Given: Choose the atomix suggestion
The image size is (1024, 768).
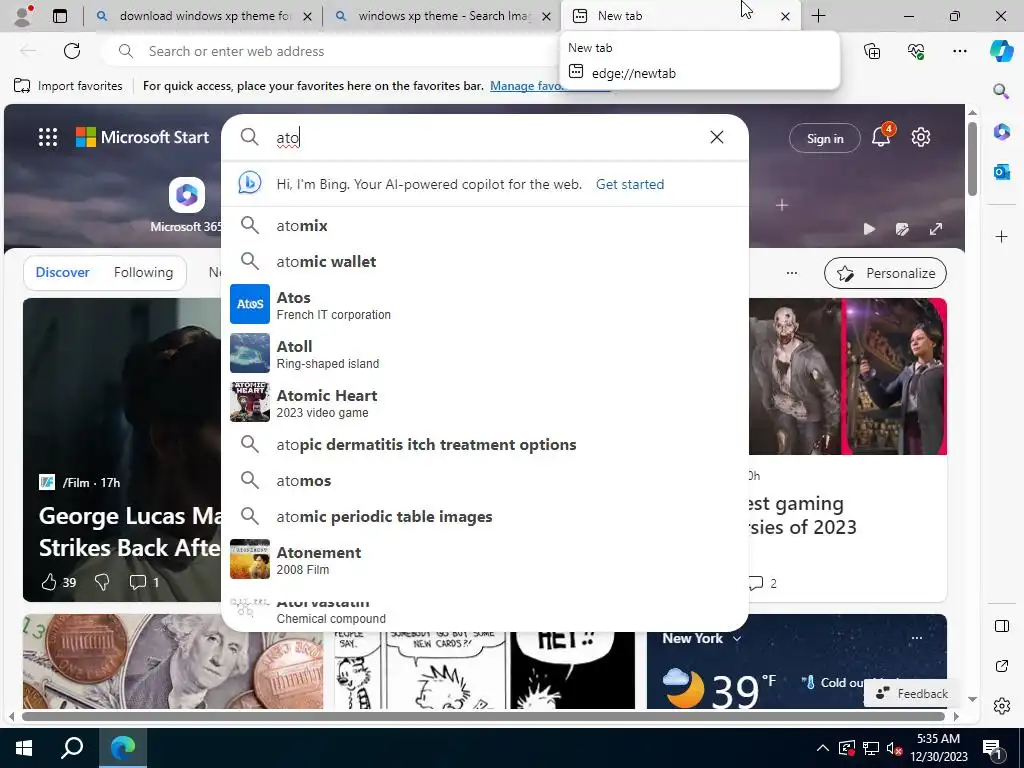Looking at the screenshot, I should 485,225.
